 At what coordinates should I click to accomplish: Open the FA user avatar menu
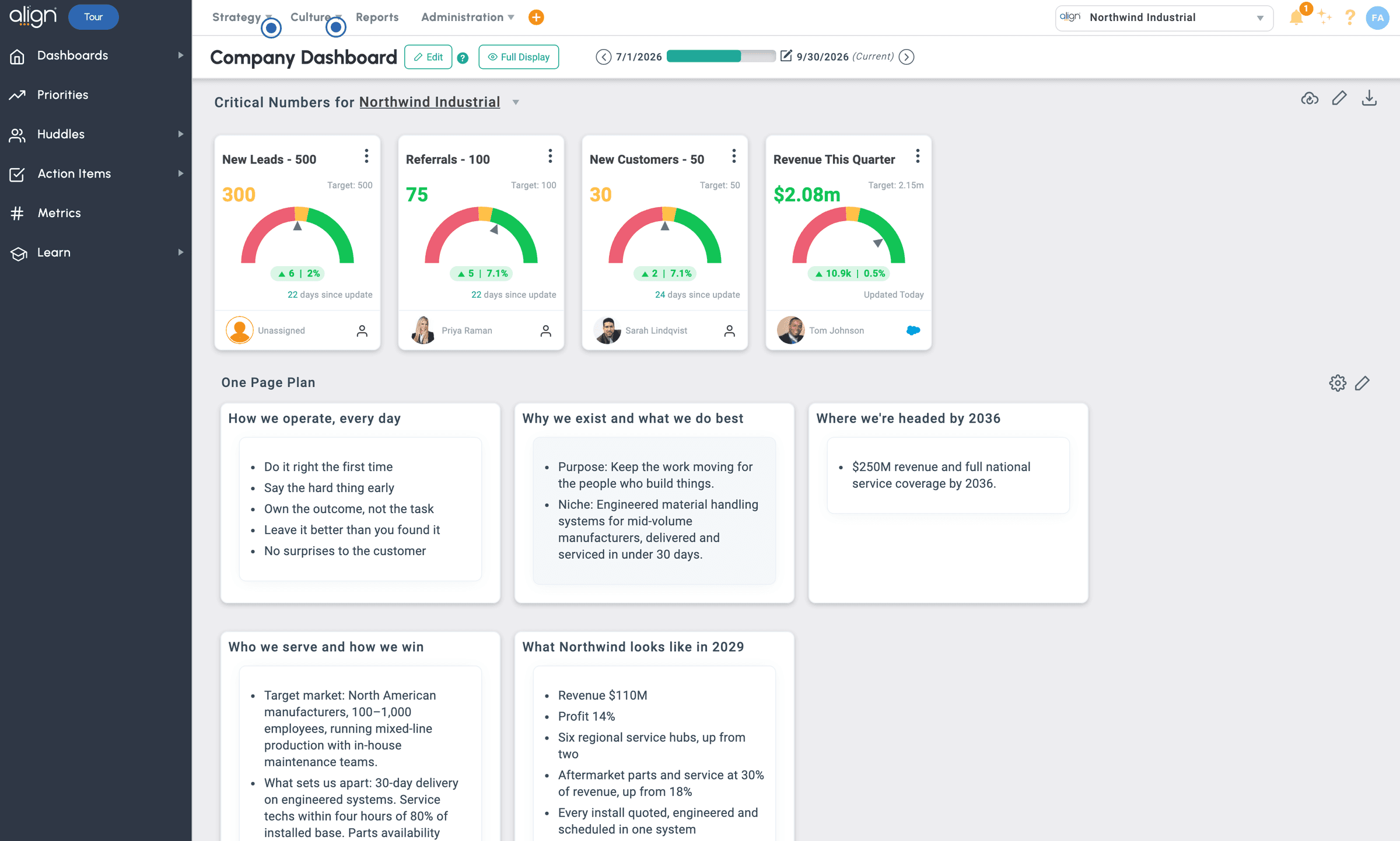point(1377,18)
